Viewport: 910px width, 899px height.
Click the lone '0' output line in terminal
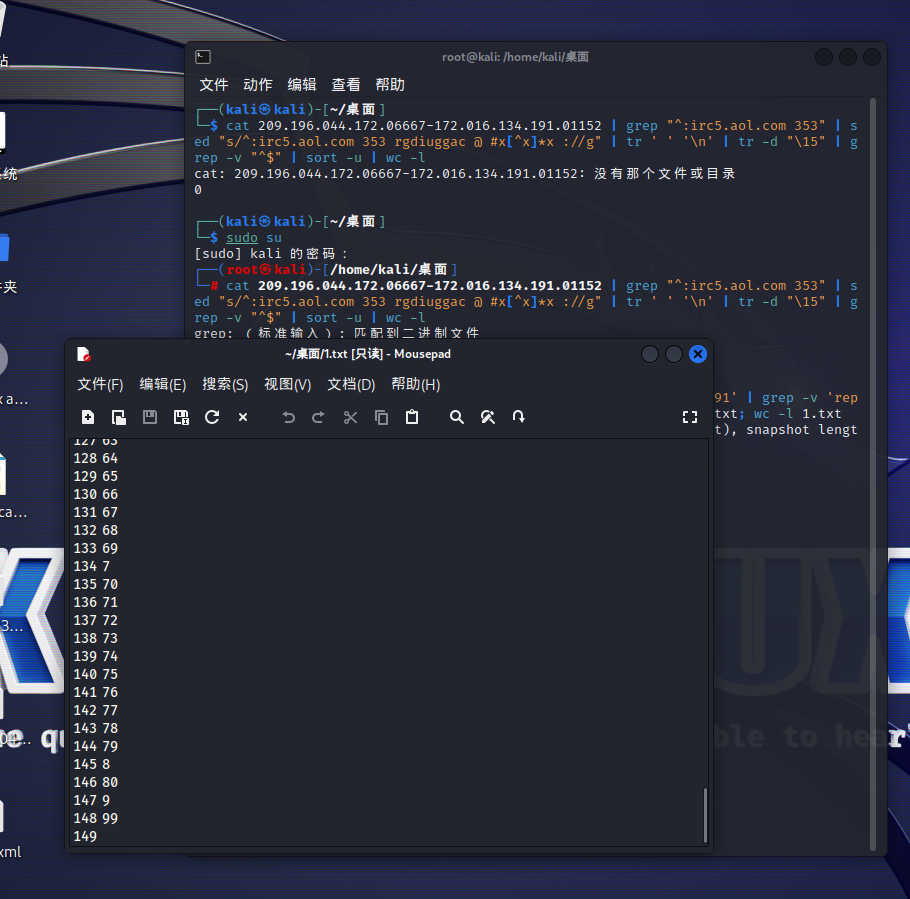coord(198,190)
